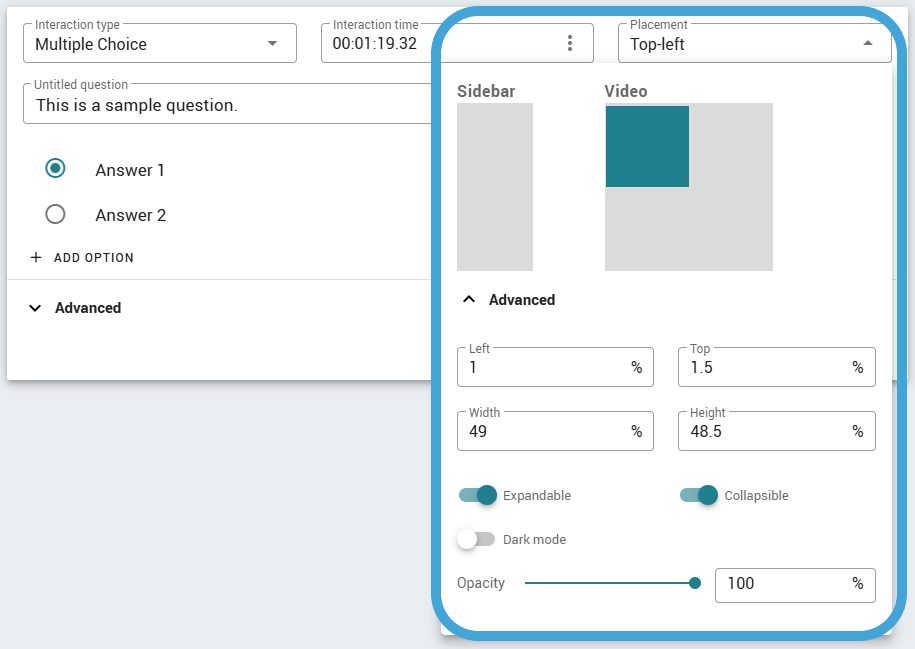Click the Left percentage input field
Image resolution: width=915 pixels, height=649 pixels.
(x=555, y=367)
